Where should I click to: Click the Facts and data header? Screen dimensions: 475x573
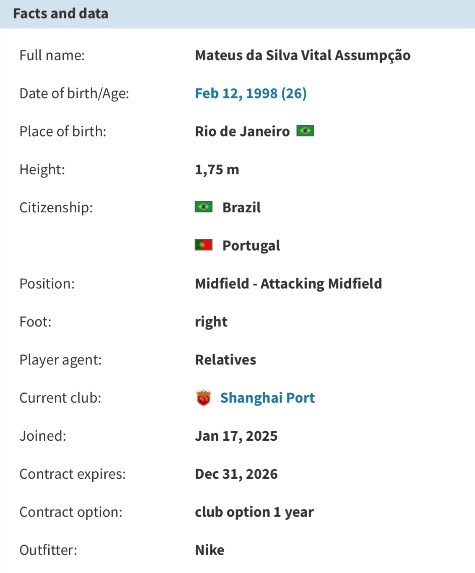[61, 14]
